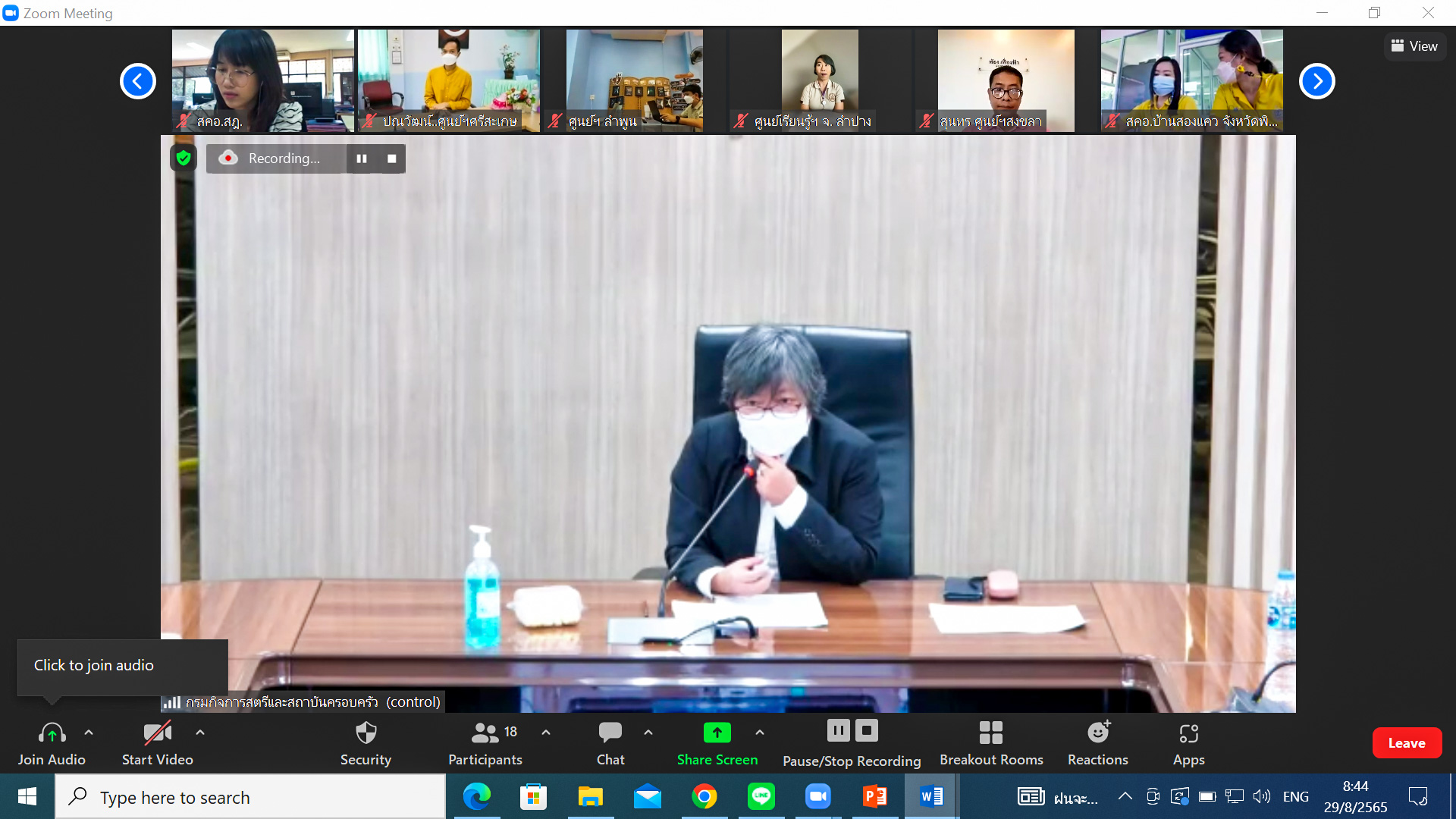The image size is (1456, 819).
Task: Select the สคอ.สฎ. participant video thumbnail
Action: click(263, 80)
